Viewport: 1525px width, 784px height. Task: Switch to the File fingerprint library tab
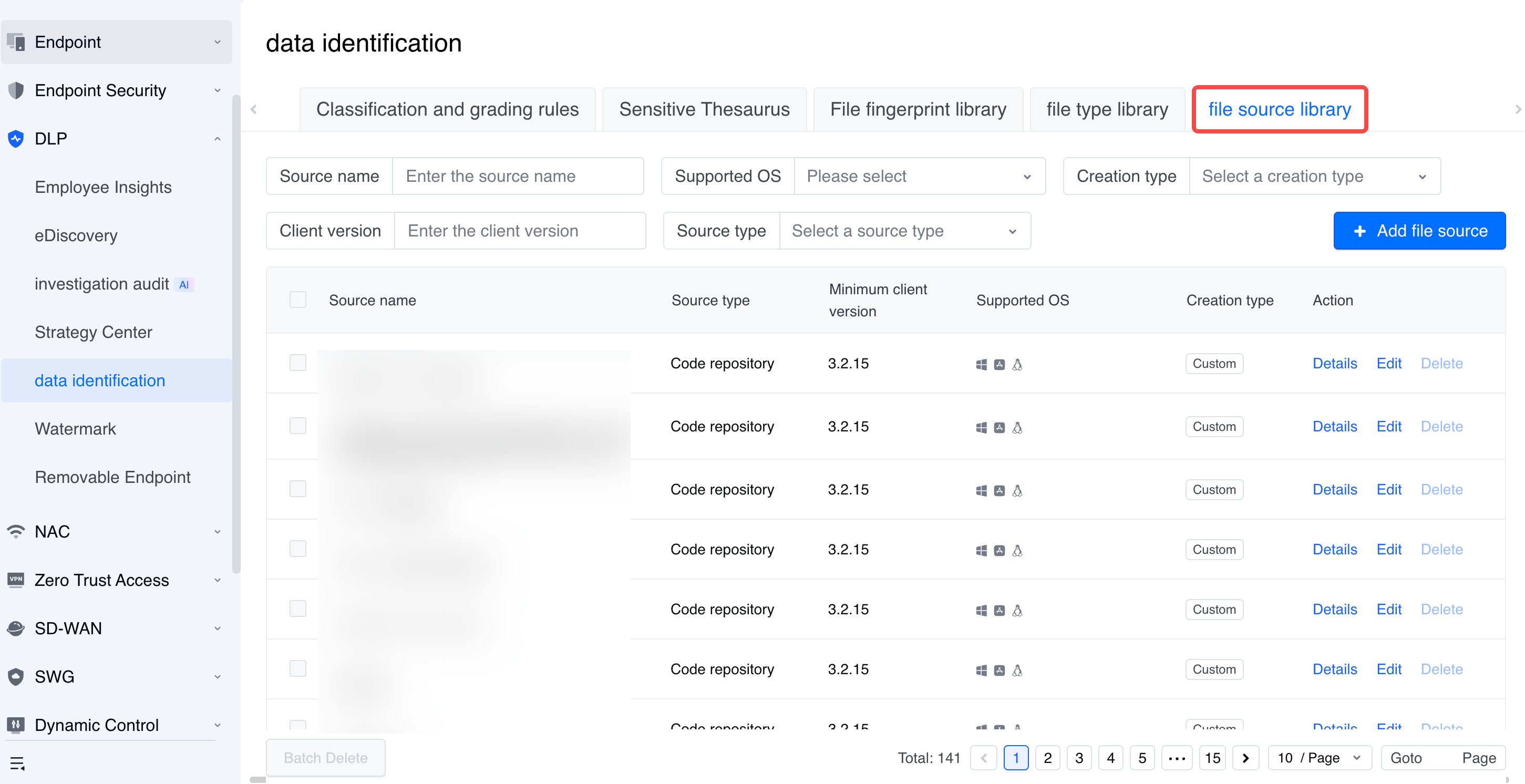pos(918,109)
